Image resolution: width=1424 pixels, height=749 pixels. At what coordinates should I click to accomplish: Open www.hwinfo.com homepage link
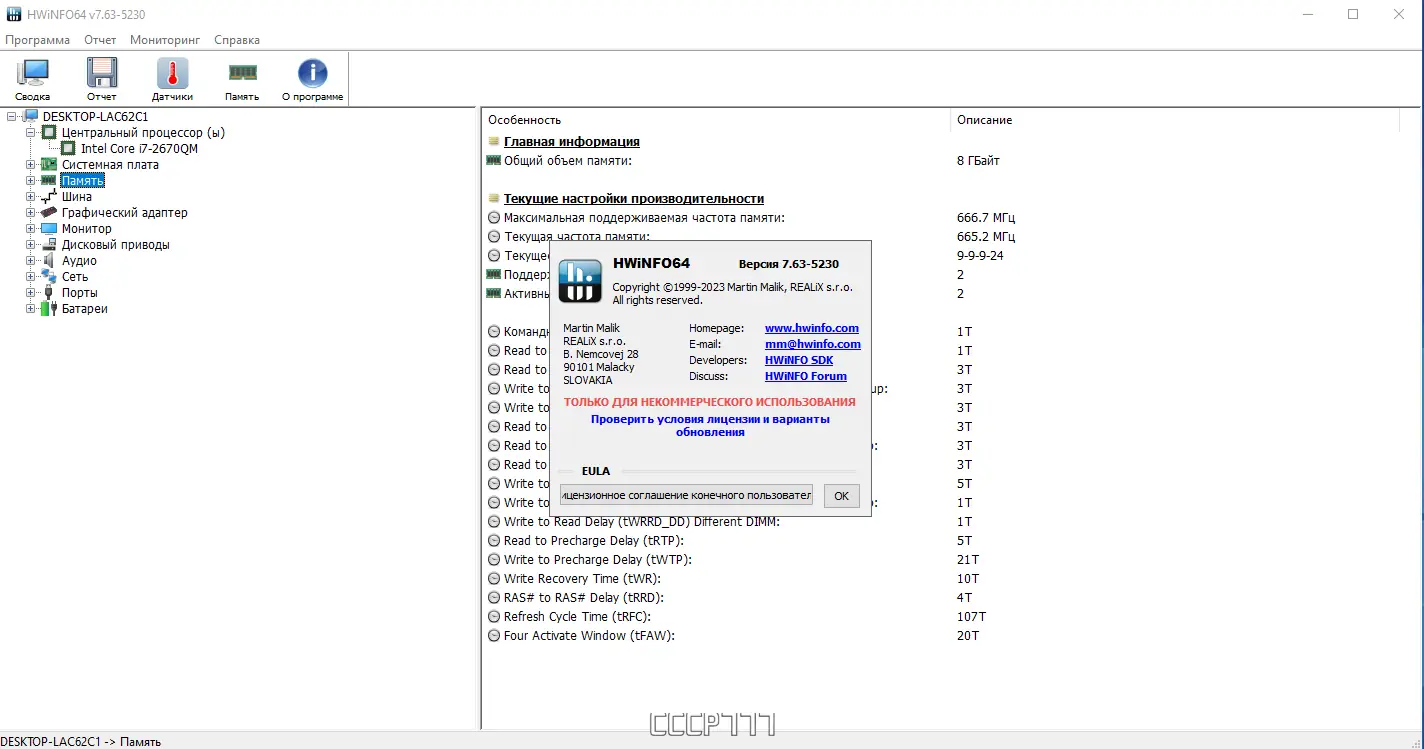coord(812,328)
